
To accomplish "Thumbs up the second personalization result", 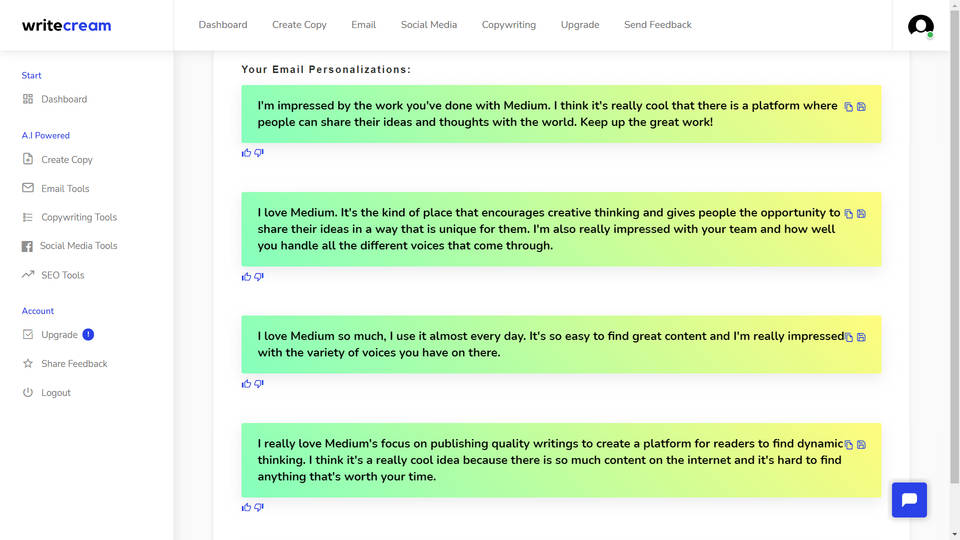I will click(x=246, y=277).
